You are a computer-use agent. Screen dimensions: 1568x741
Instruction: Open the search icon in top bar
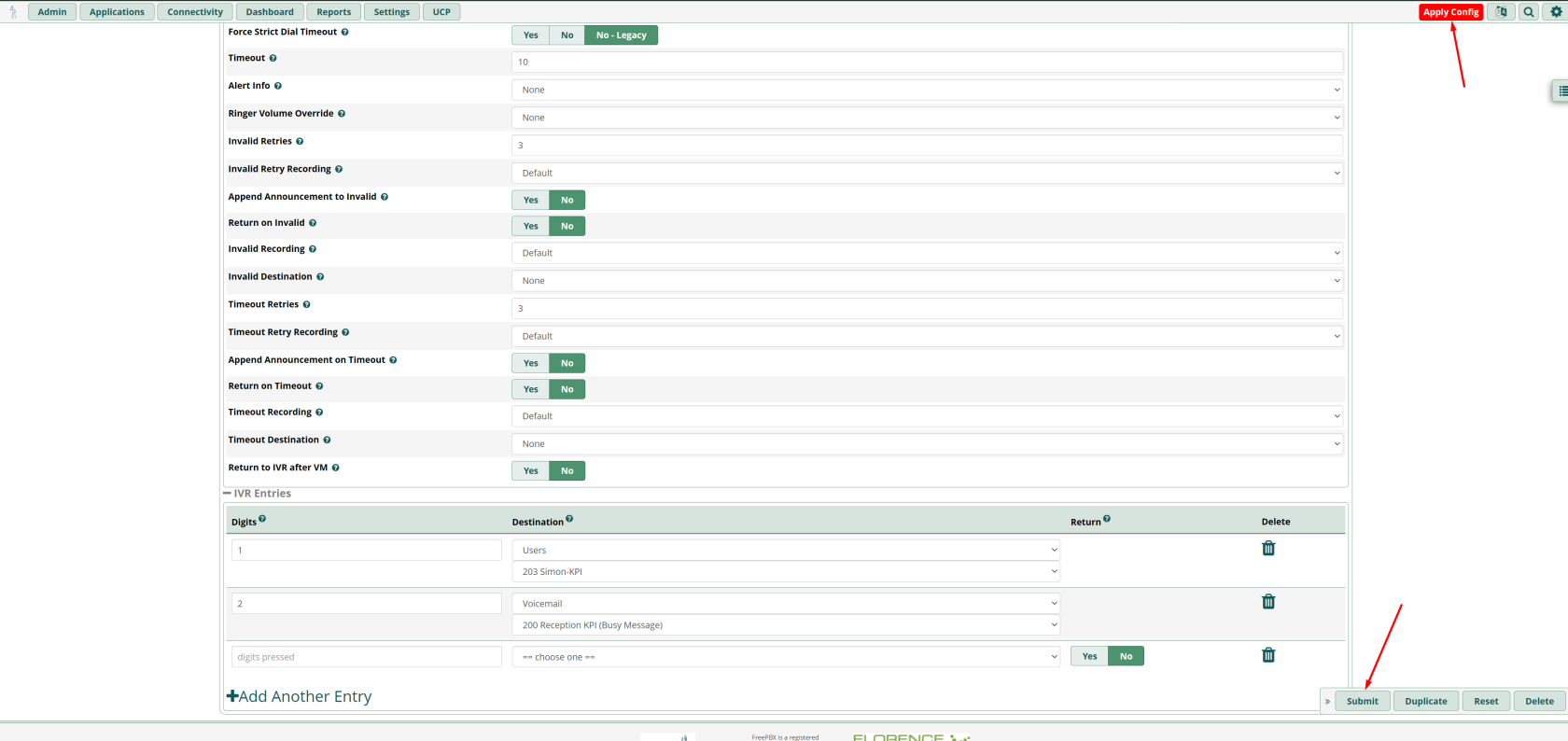(x=1529, y=12)
